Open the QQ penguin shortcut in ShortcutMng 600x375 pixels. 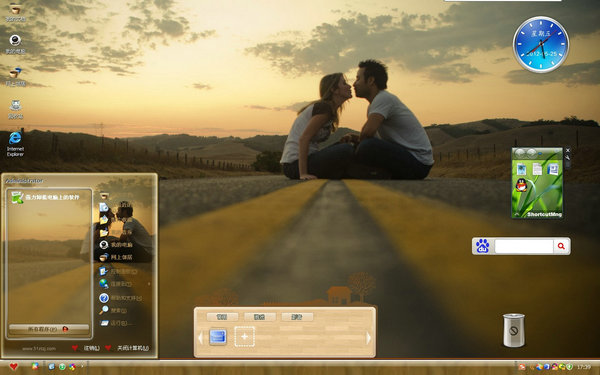[521, 185]
